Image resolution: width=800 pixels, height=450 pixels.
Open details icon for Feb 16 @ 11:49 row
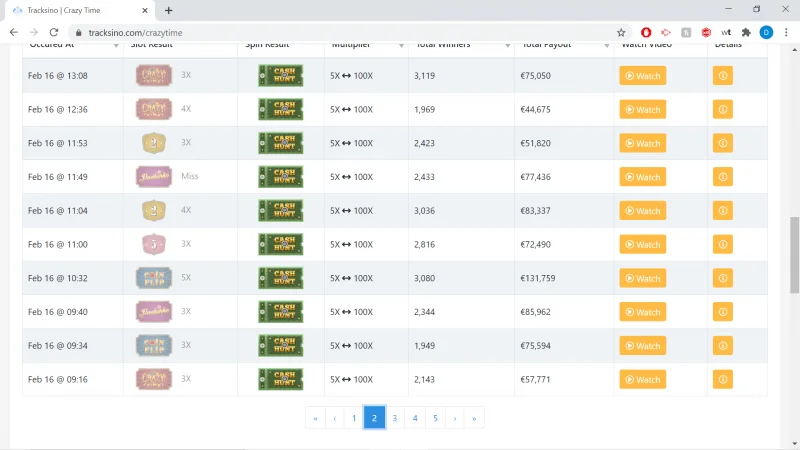(722, 177)
